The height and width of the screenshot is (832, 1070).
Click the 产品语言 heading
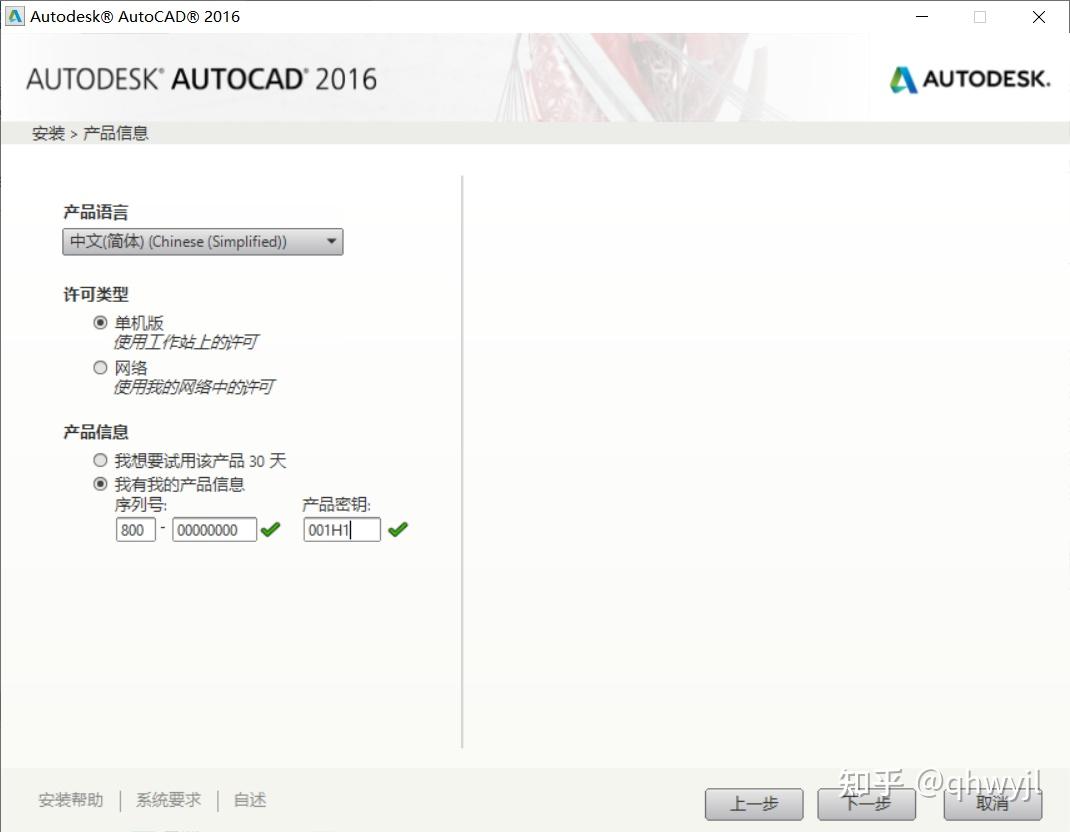(96, 212)
